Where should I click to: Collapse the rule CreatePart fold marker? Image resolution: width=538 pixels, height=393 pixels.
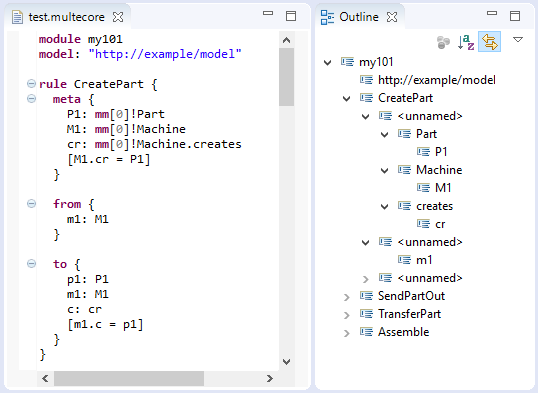point(31,84)
